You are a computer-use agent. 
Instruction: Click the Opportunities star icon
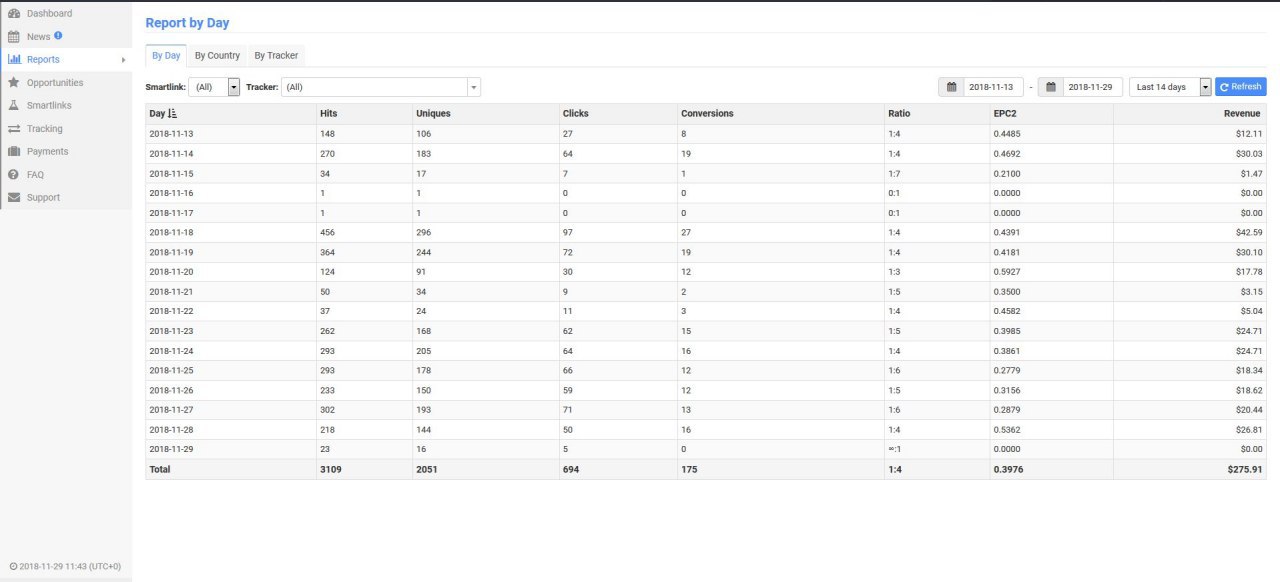coord(14,82)
